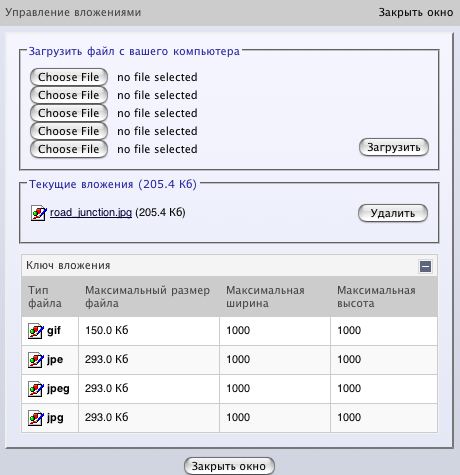The image size is (460, 475).
Task: Click Удалить to remove the attachment
Action: (393, 213)
